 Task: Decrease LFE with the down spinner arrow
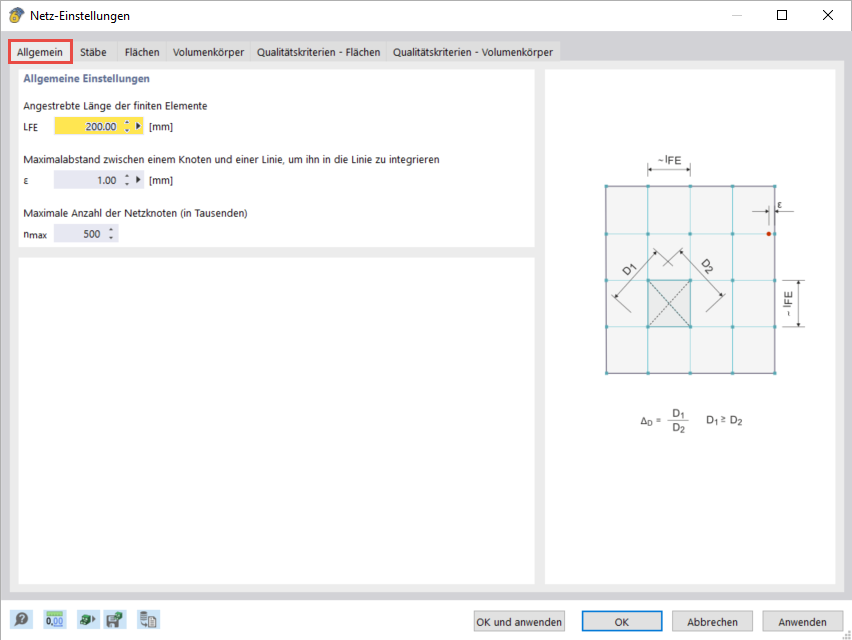pyautogui.click(x=127, y=130)
